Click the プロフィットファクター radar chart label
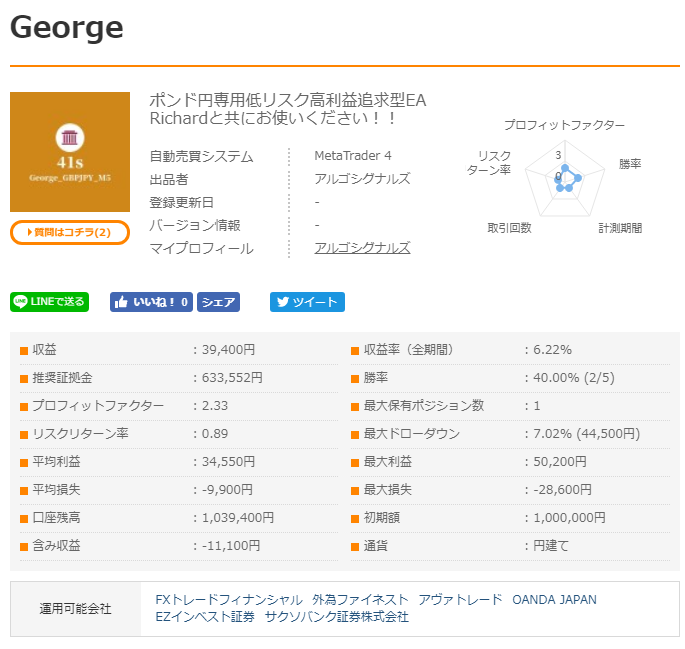The width and height of the screenshot is (685, 649). coord(564,125)
